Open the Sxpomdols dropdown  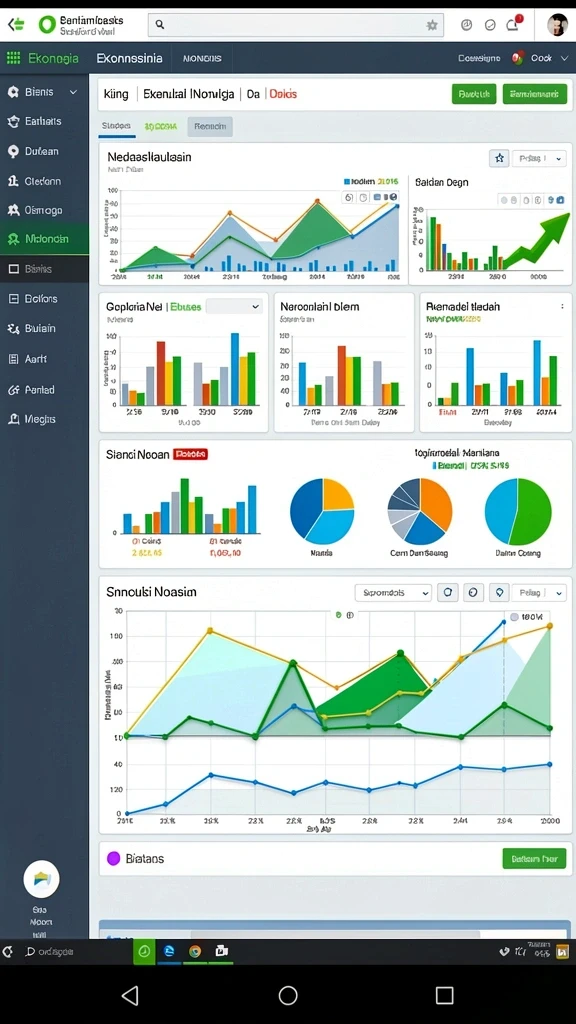(x=394, y=592)
